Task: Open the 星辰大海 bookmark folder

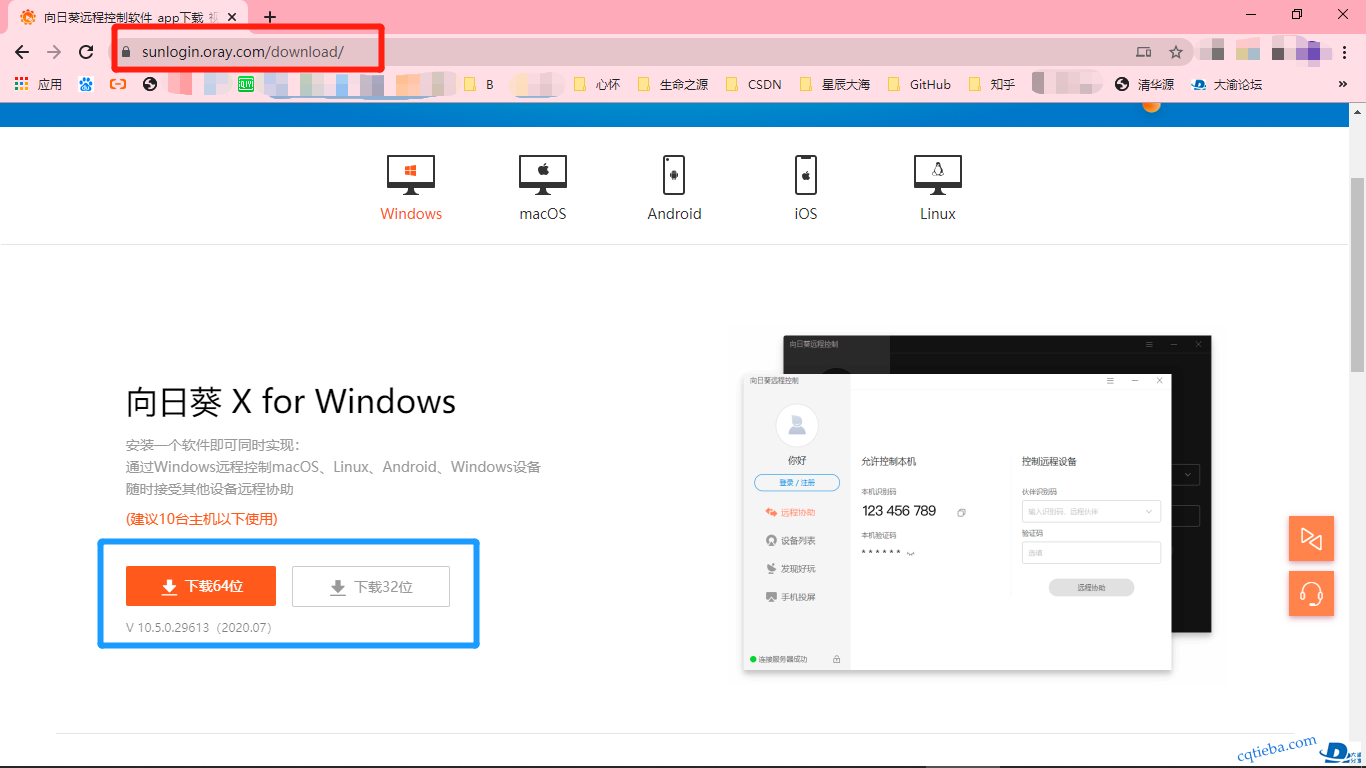Action: click(x=835, y=85)
